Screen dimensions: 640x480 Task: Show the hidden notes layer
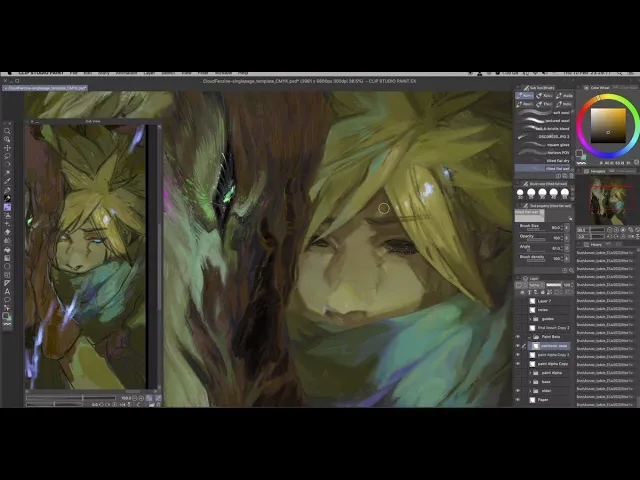(x=518, y=310)
